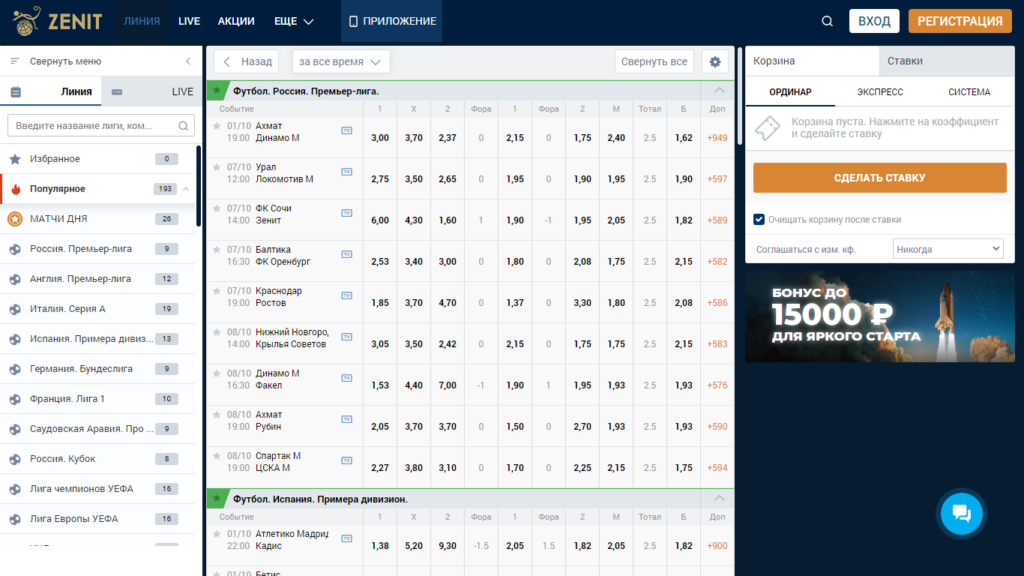
Task: Click football icon for Лига чемпионов УЕФА
Action: pos(15,489)
